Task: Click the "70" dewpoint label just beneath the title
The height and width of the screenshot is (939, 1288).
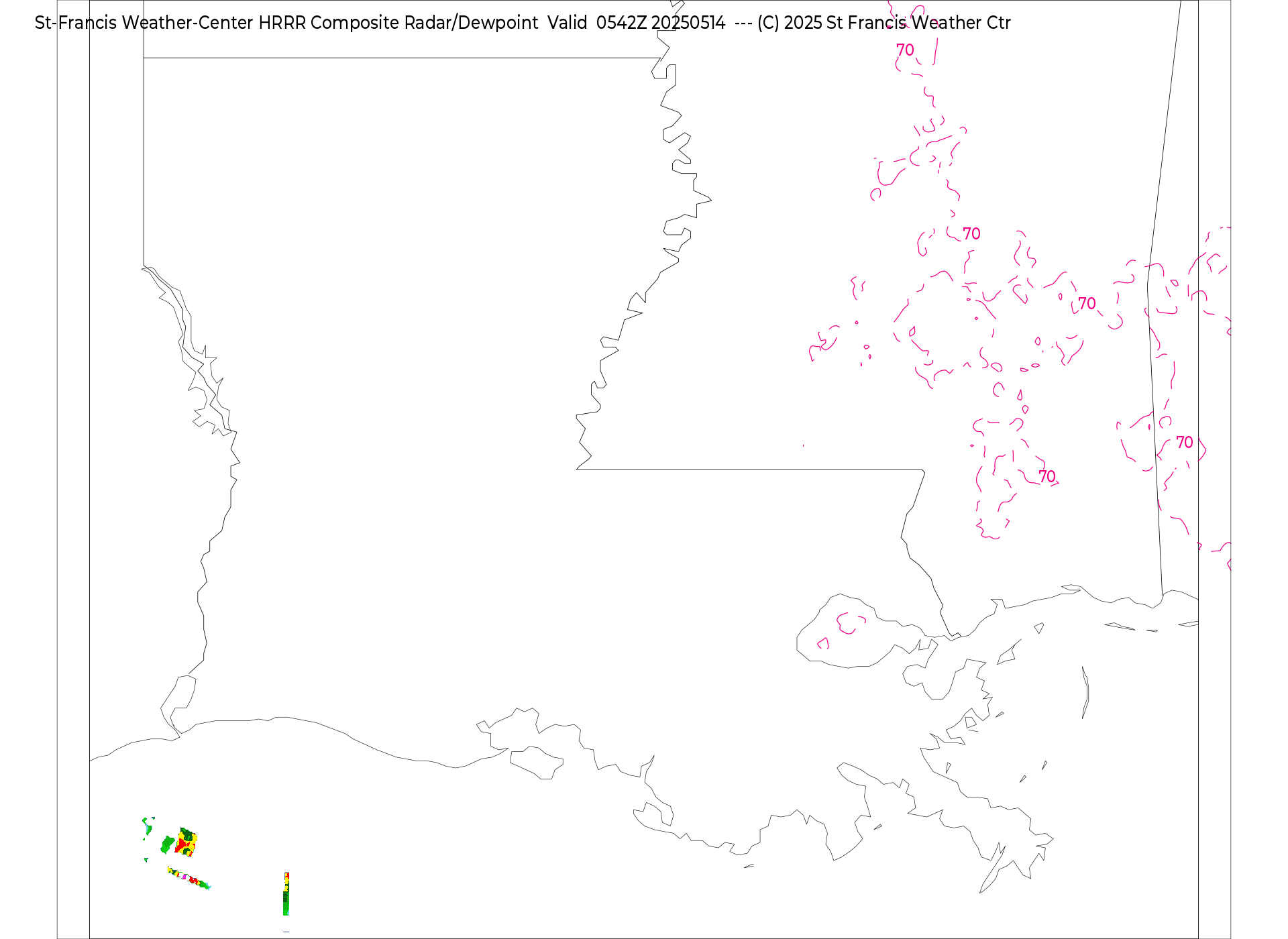Action: [905, 50]
